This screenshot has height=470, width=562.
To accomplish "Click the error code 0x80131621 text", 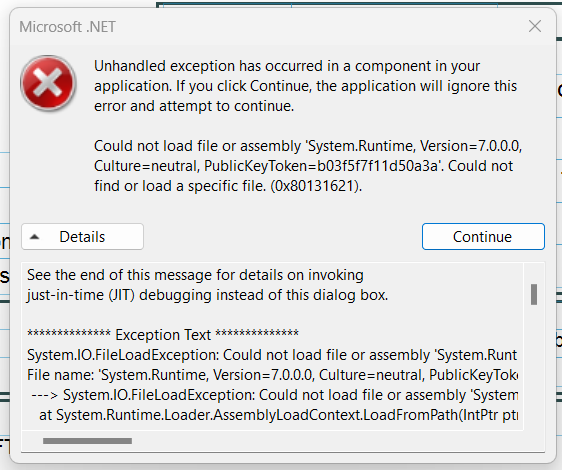I will (315, 186).
